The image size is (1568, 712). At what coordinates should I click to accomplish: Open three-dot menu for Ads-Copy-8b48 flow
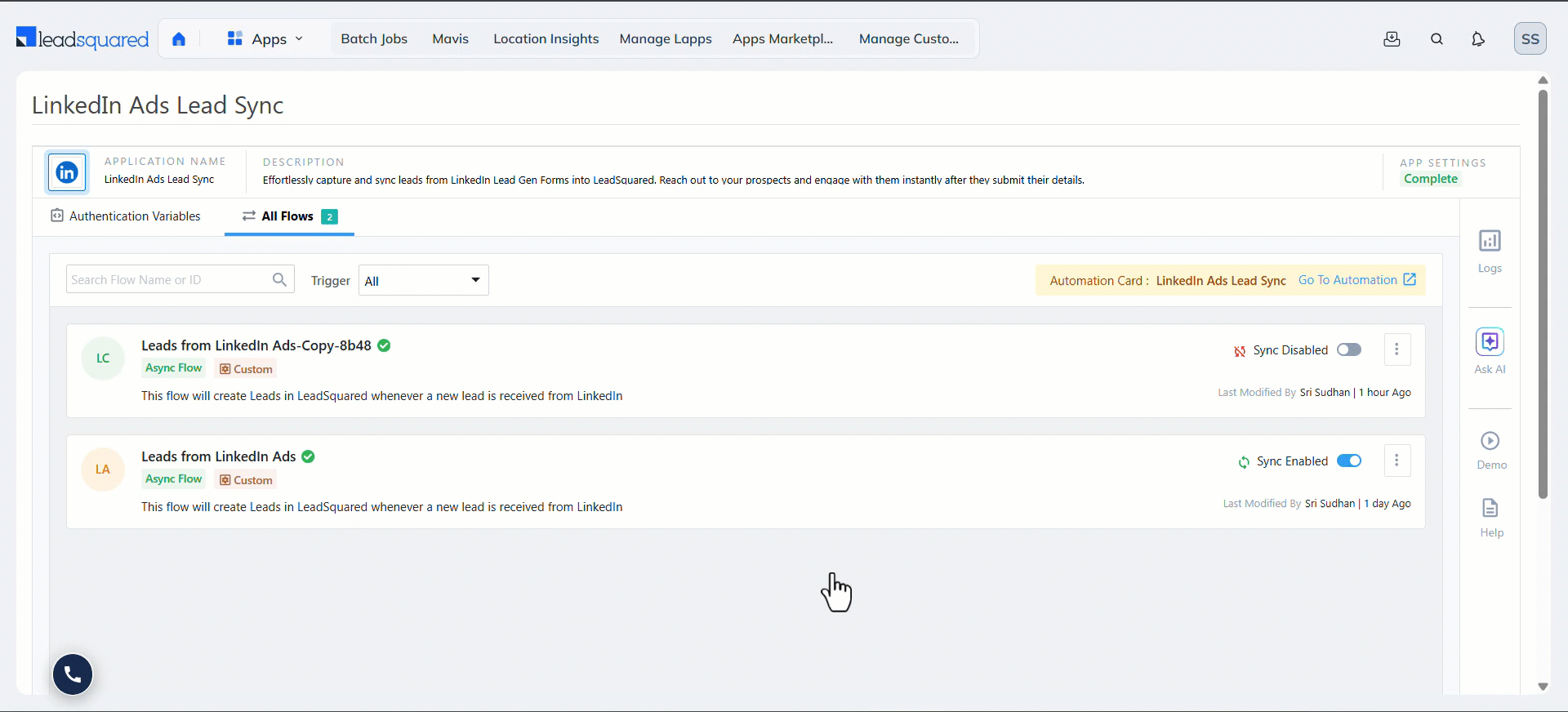pyautogui.click(x=1396, y=349)
